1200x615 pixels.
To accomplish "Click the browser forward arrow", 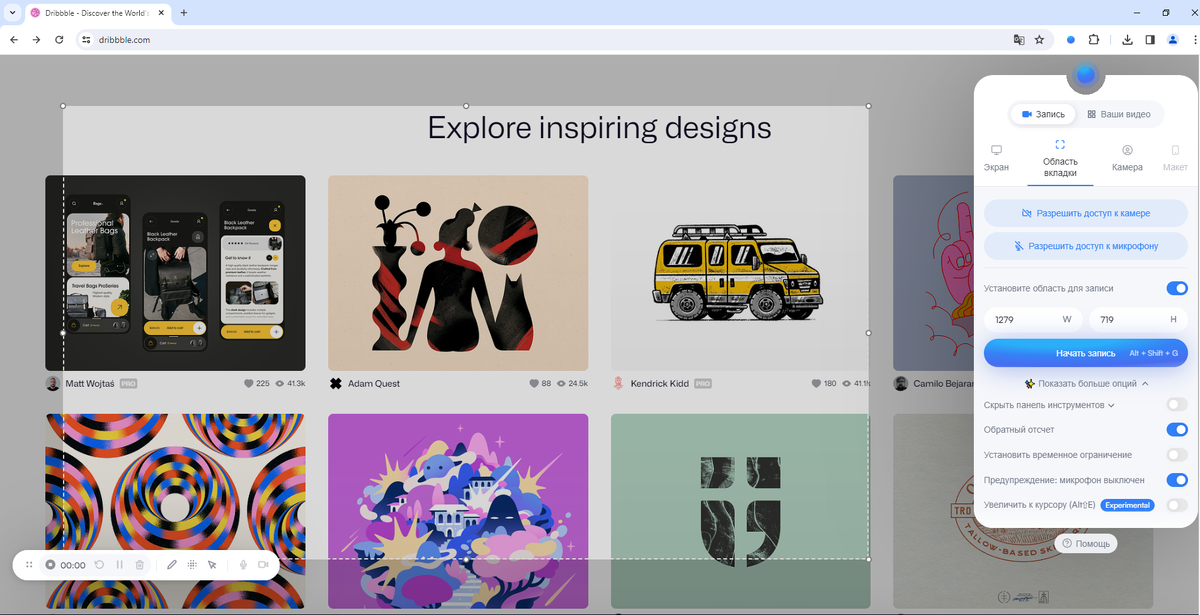I will pos(37,40).
